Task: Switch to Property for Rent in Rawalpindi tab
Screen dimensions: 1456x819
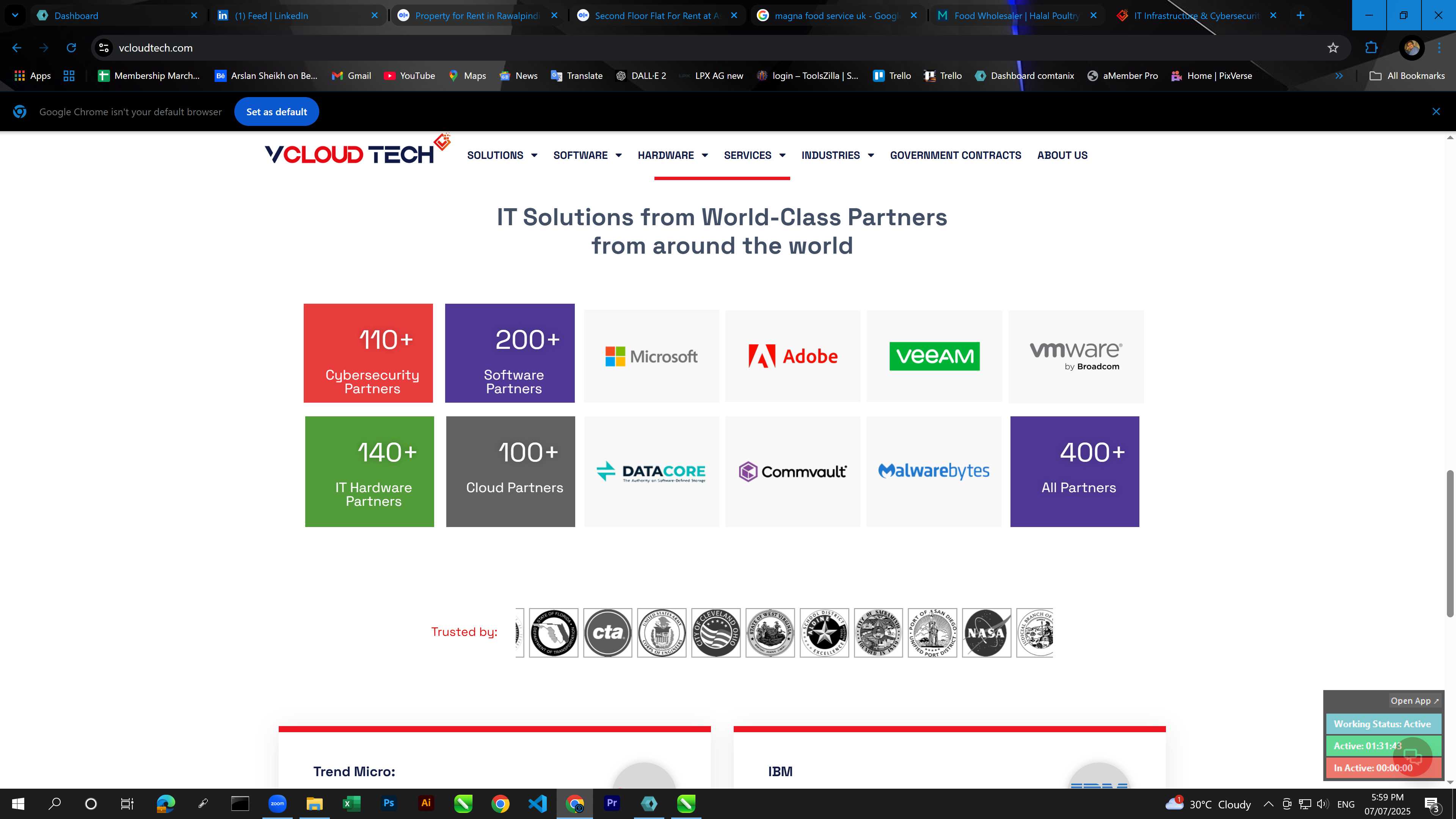Action: (x=478, y=15)
